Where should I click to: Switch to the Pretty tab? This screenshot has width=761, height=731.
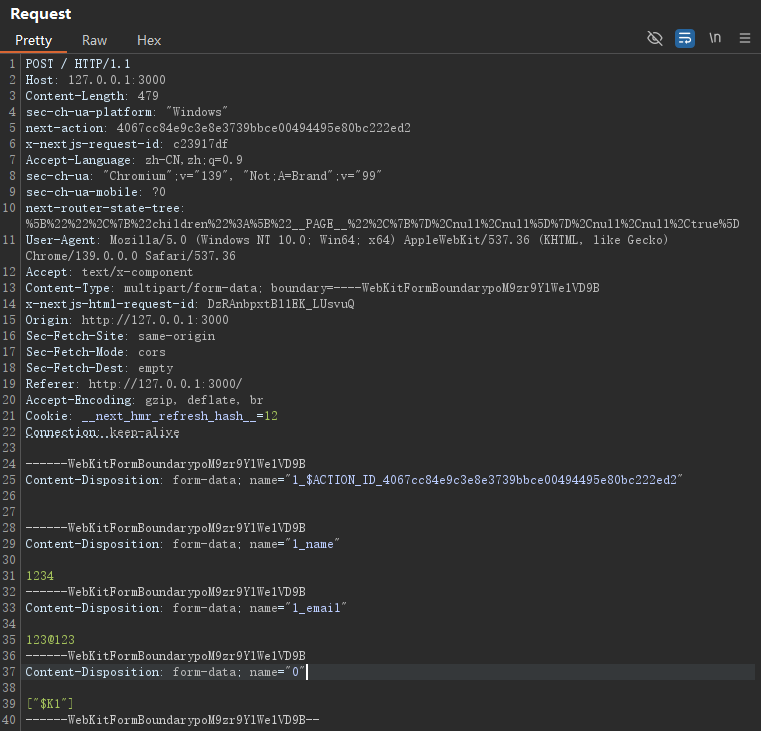point(33,40)
